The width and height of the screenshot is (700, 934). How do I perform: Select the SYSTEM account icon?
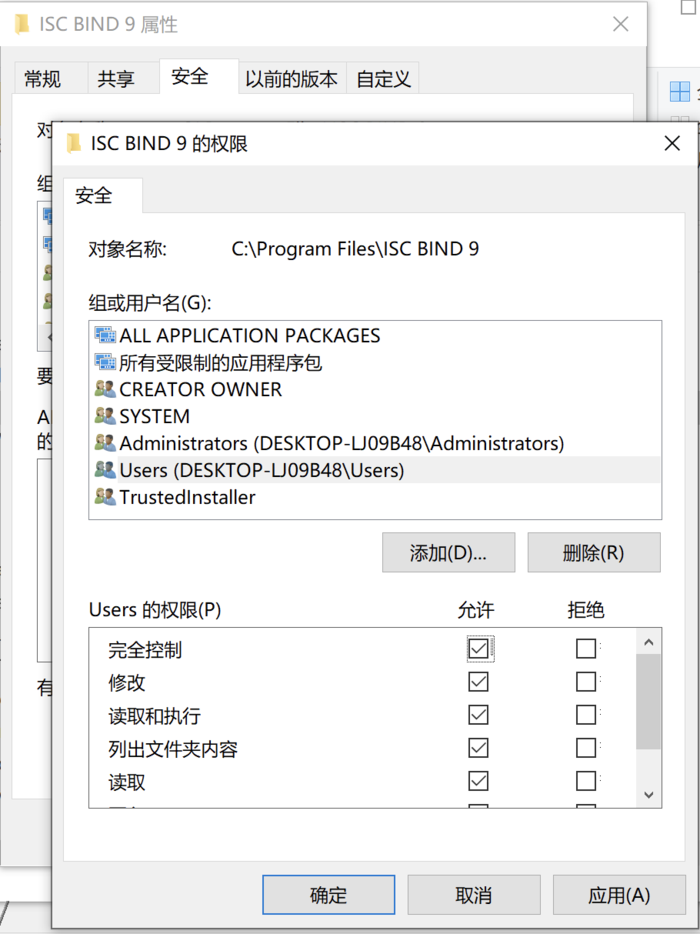click(x=105, y=416)
